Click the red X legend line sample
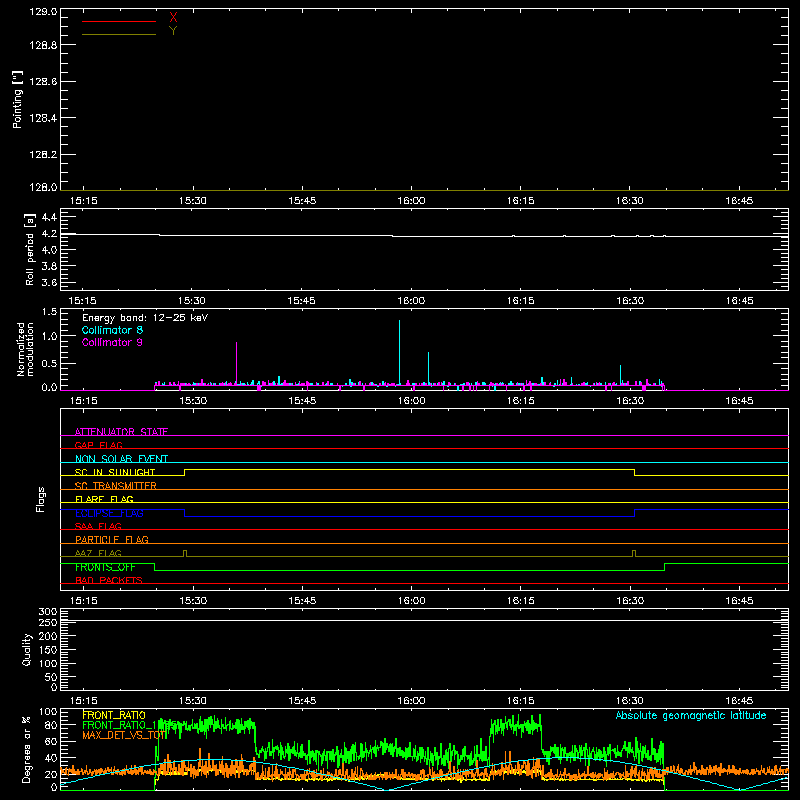 [119, 21]
